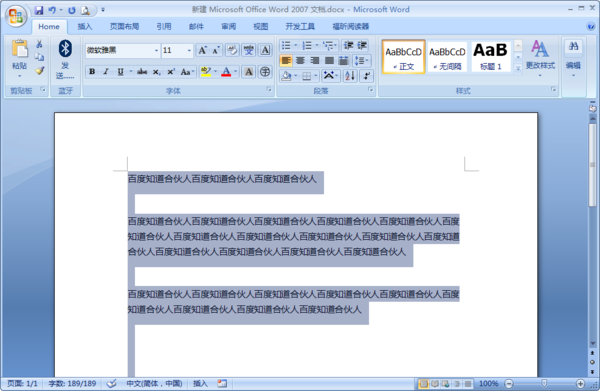600x391 pixels.
Task: Expand the font name dropdown
Action: 156,51
